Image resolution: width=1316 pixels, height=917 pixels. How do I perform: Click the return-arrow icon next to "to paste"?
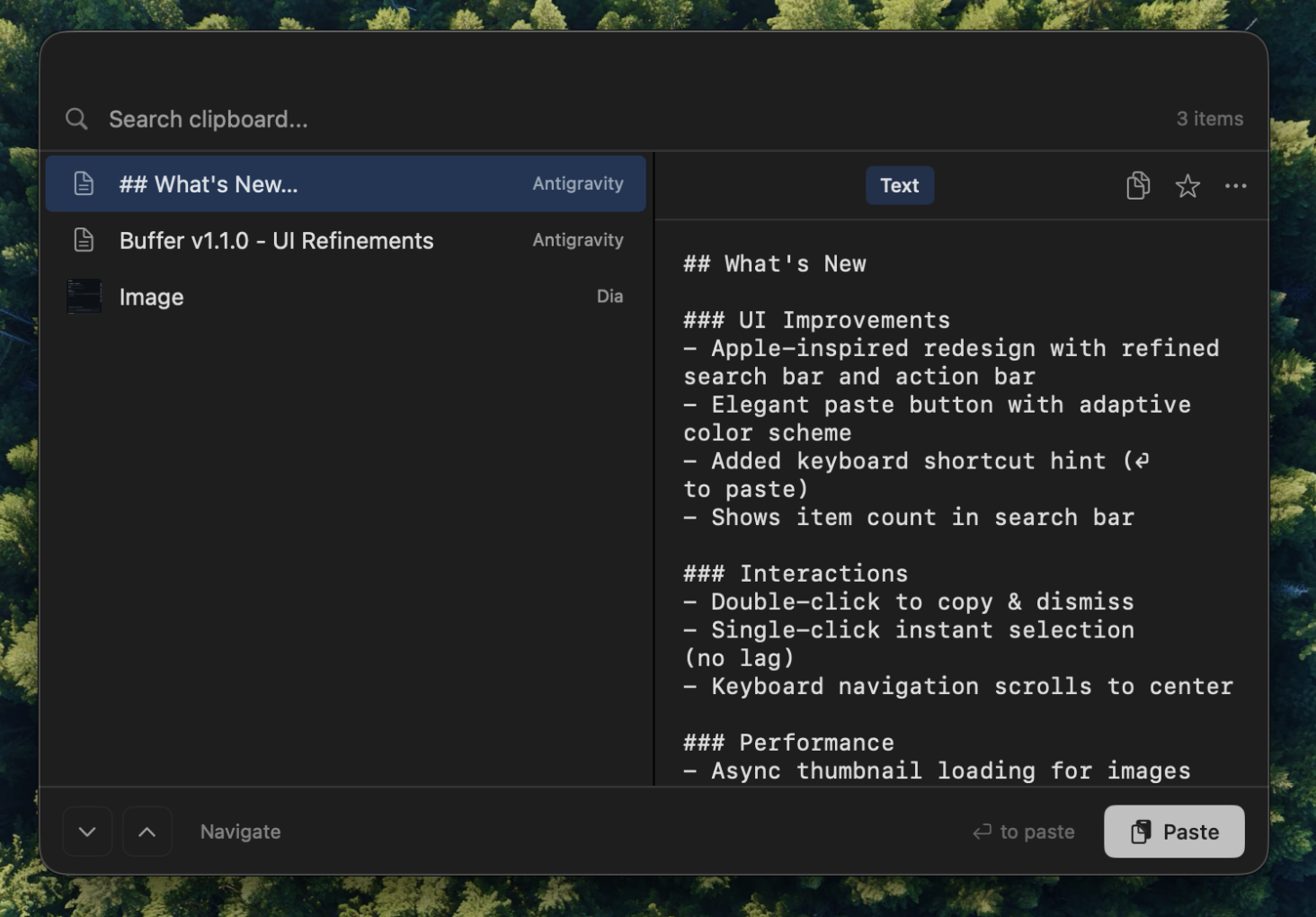(x=981, y=832)
